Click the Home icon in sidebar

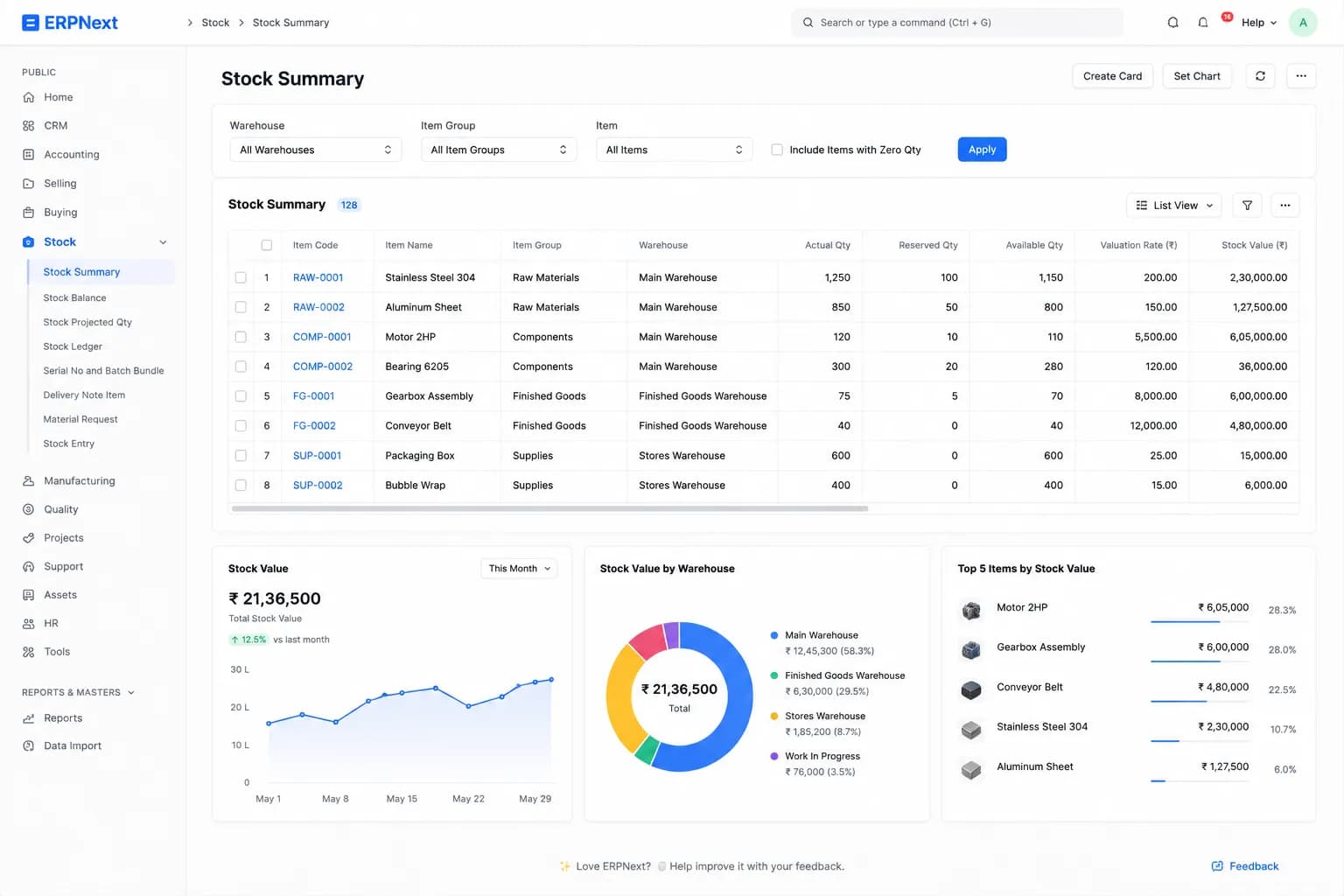(x=29, y=97)
